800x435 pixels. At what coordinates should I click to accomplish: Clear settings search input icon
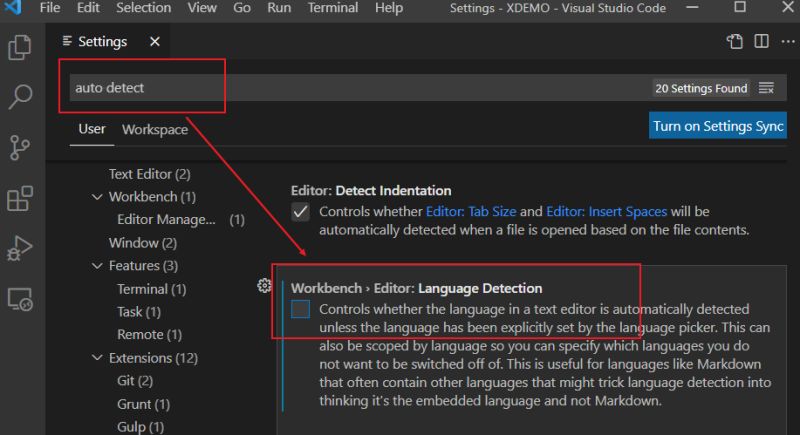pyautogui.click(x=766, y=88)
